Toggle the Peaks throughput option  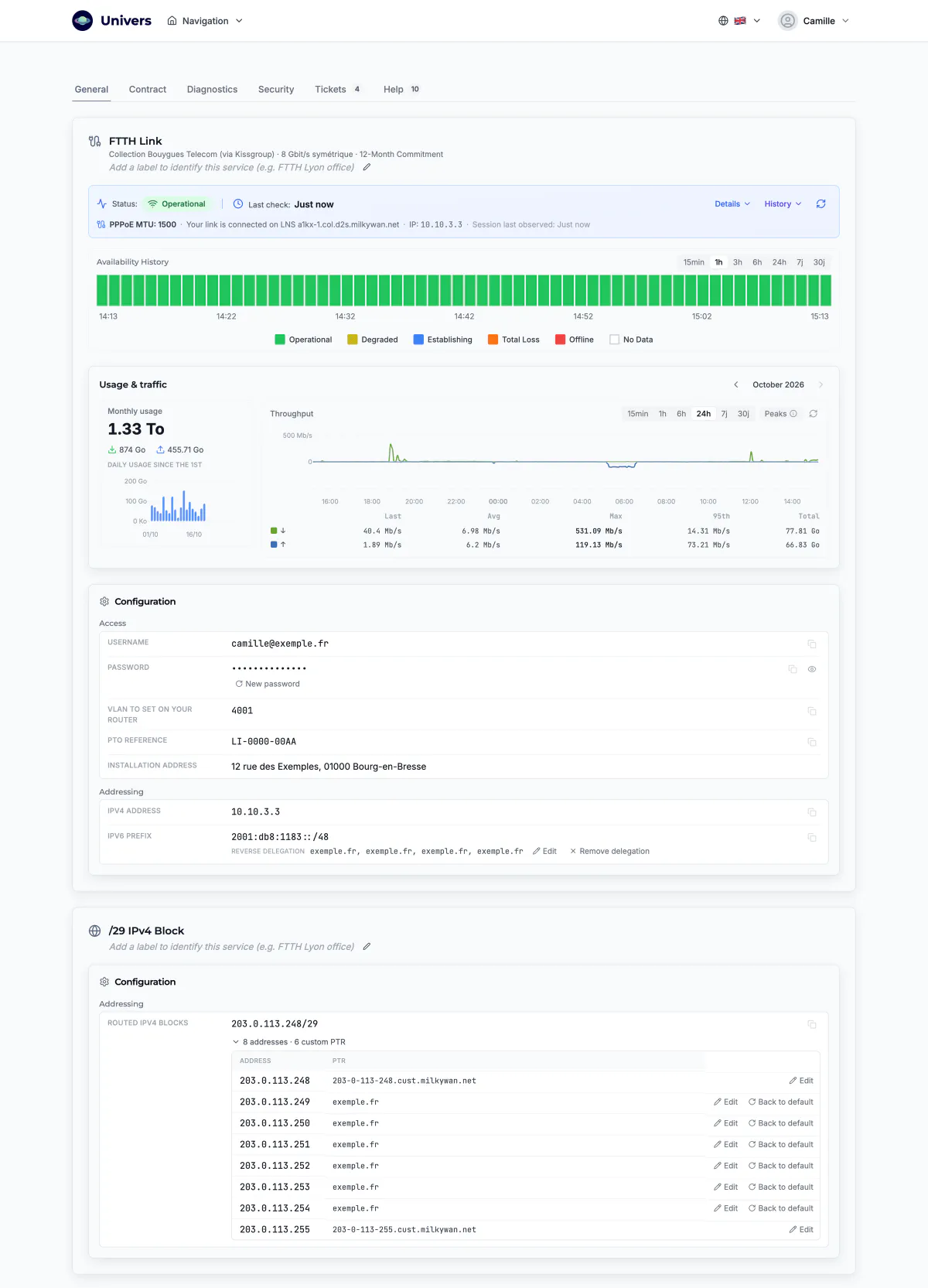780,414
